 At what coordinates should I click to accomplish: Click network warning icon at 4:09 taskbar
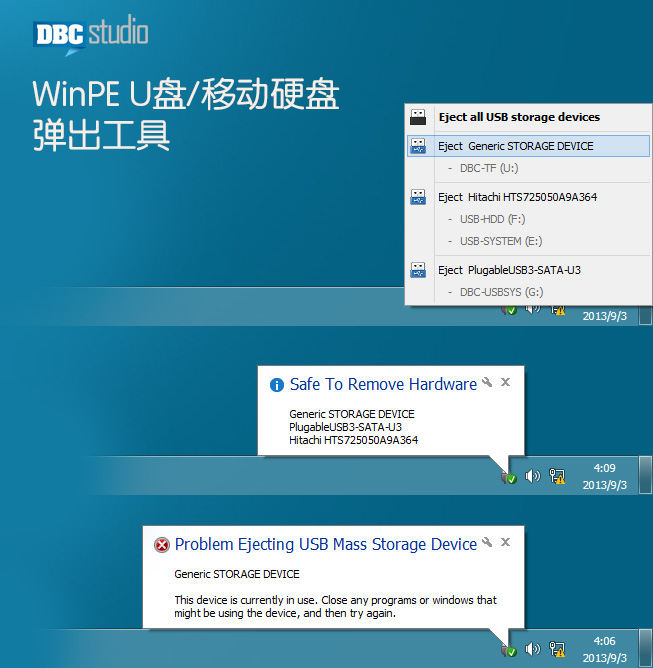click(x=557, y=476)
